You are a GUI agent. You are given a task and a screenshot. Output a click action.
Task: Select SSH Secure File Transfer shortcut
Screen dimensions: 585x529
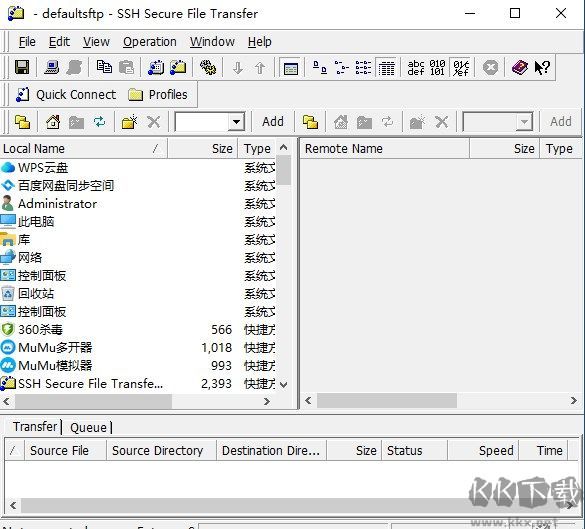tap(82, 384)
